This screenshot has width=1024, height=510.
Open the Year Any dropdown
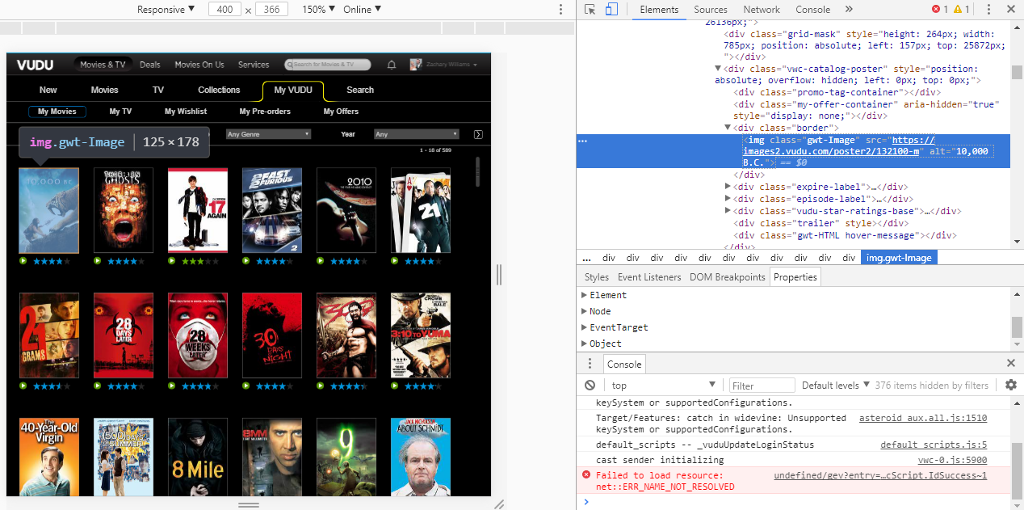(x=417, y=134)
